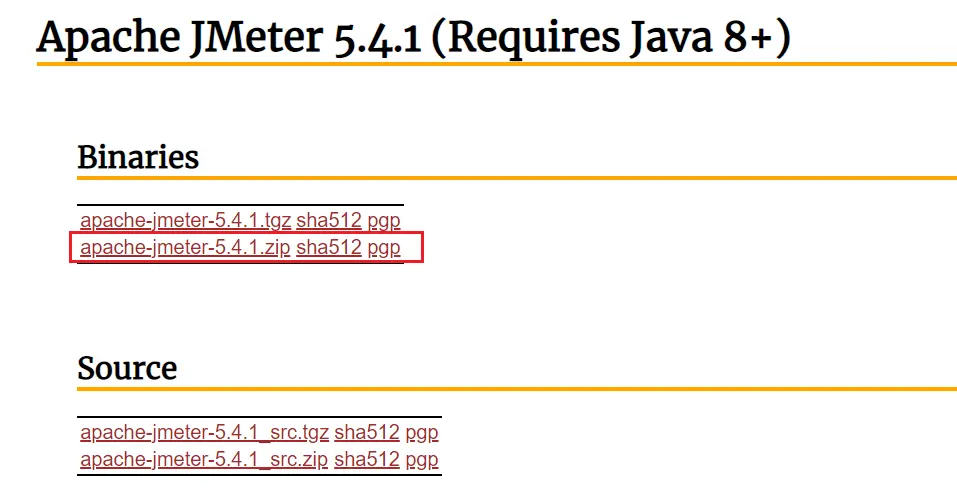Open pgp signature for binary tgz
The height and width of the screenshot is (493, 957).
tap(383, 221)
